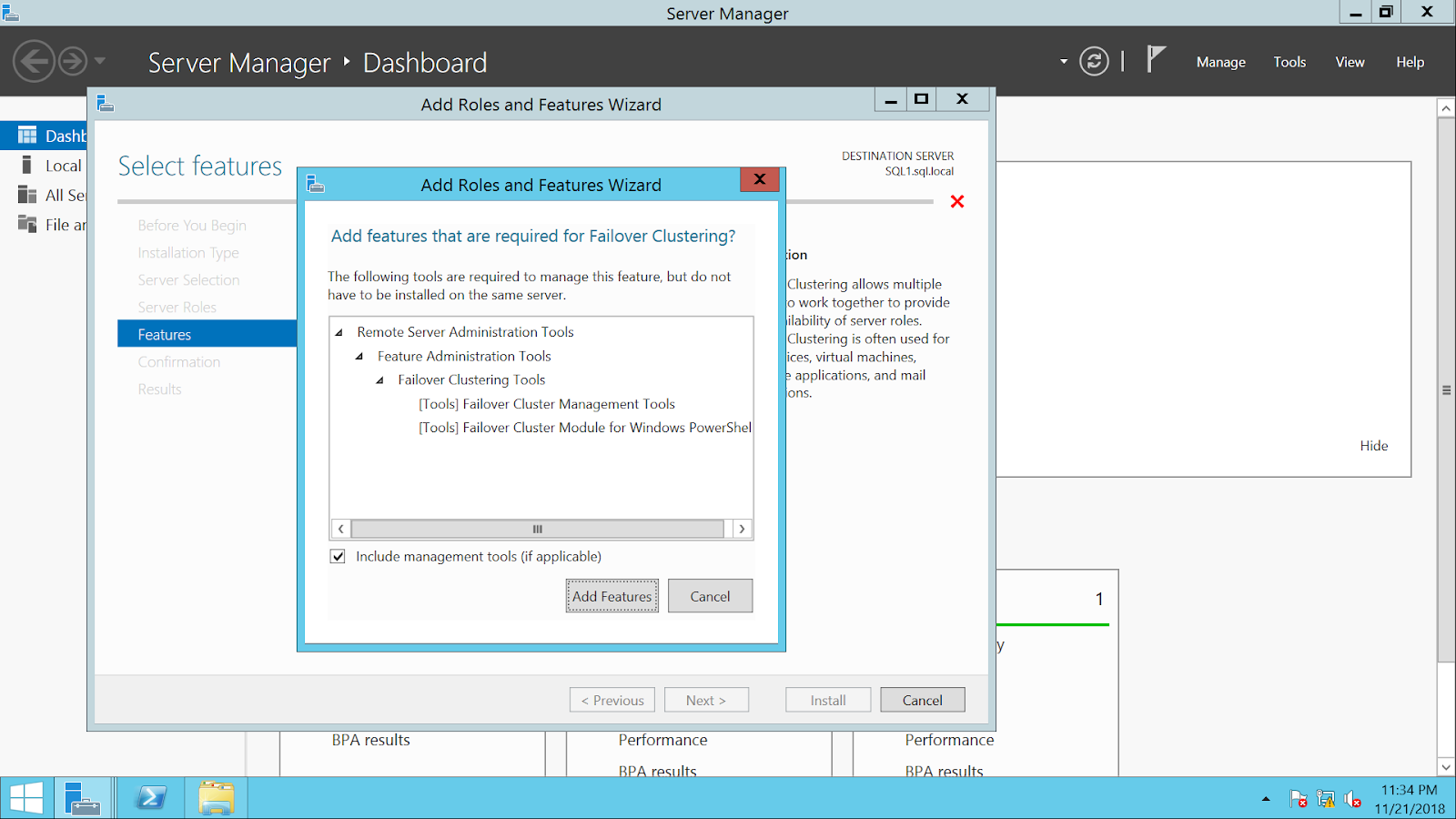This screenshot has height=819, width=1456.
Task: Click the Refresh icon in Server Manager
Action: coord(1093,61)
